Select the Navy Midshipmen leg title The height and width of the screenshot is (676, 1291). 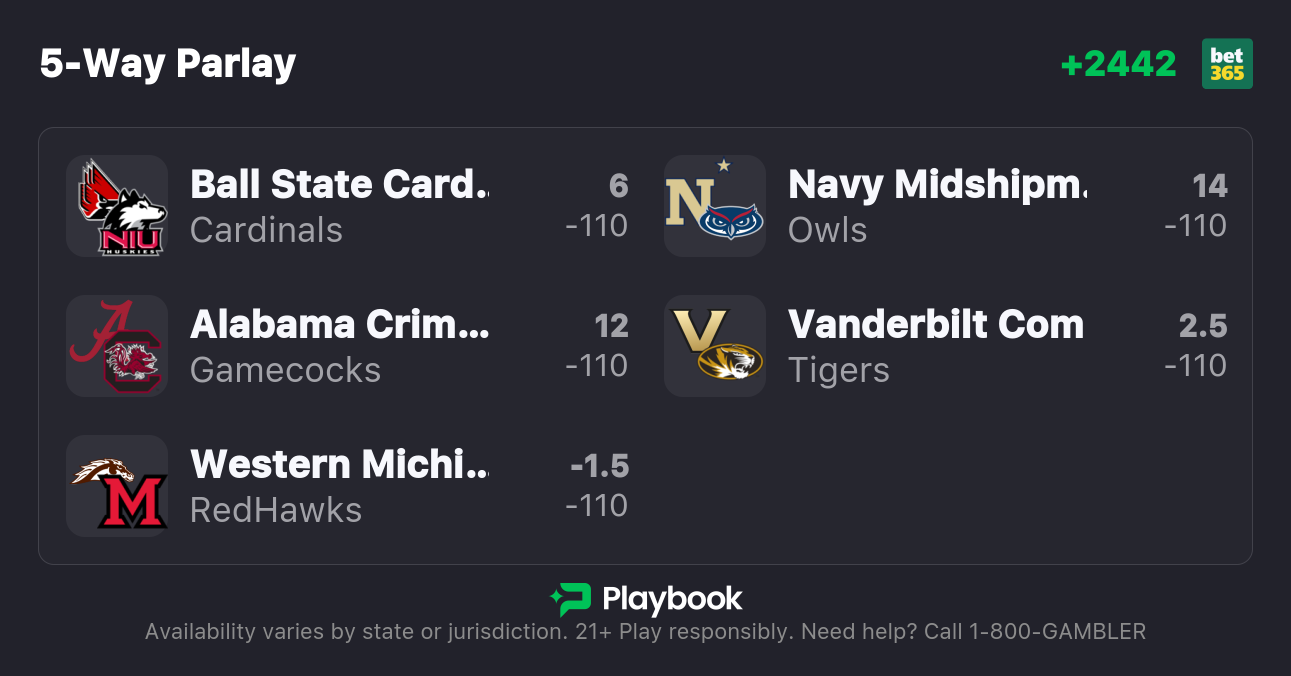click(x=937, y=185)
